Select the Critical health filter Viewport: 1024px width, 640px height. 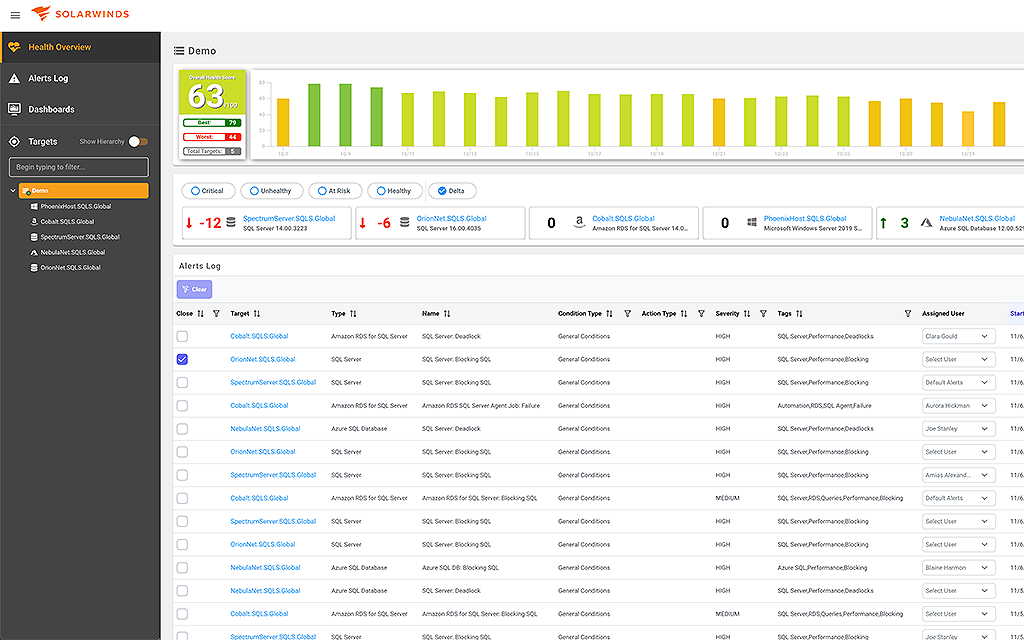point(208,190)
